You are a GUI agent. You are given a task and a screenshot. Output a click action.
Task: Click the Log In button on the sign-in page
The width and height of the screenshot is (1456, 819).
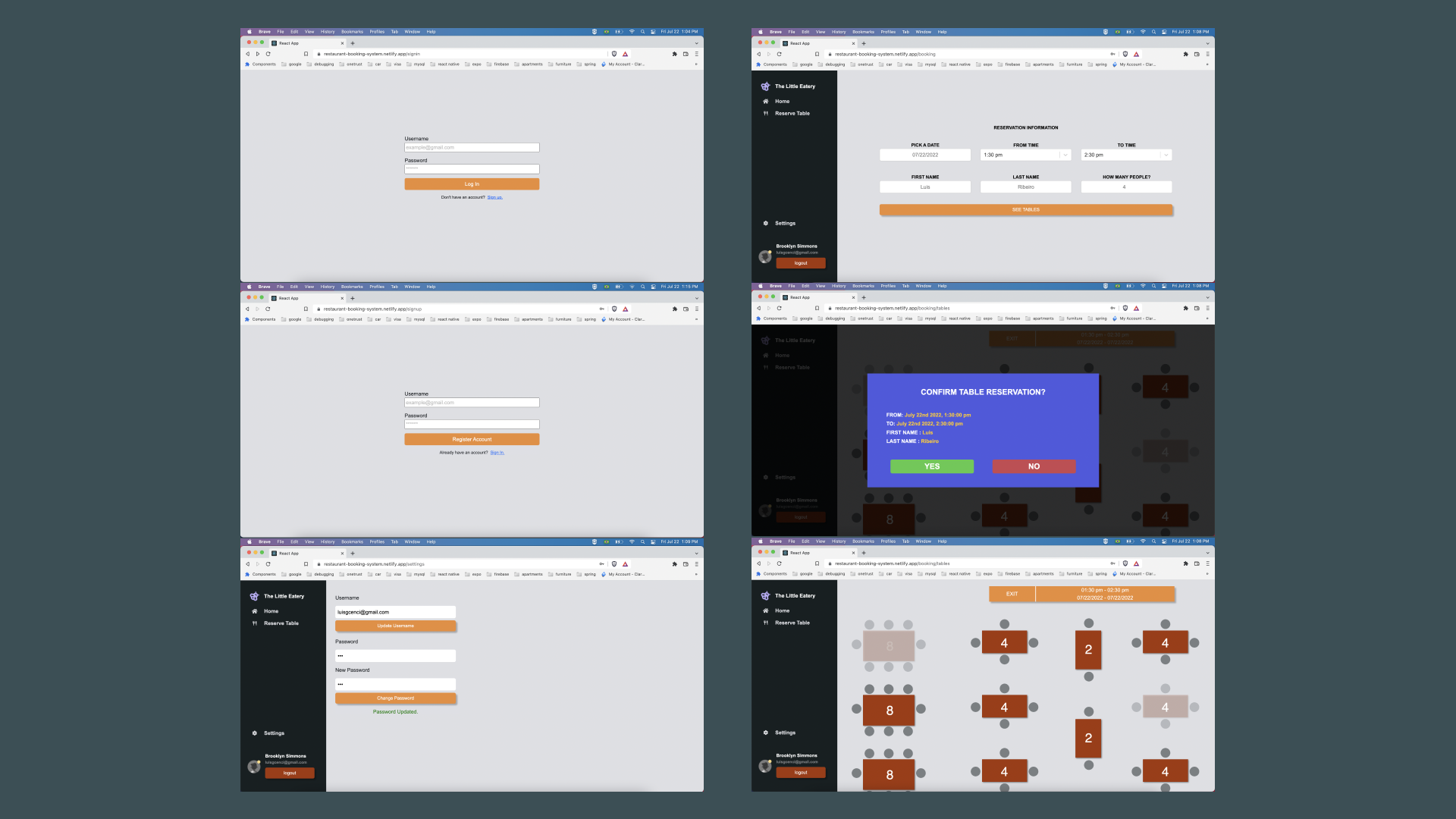tap(472, 184)
